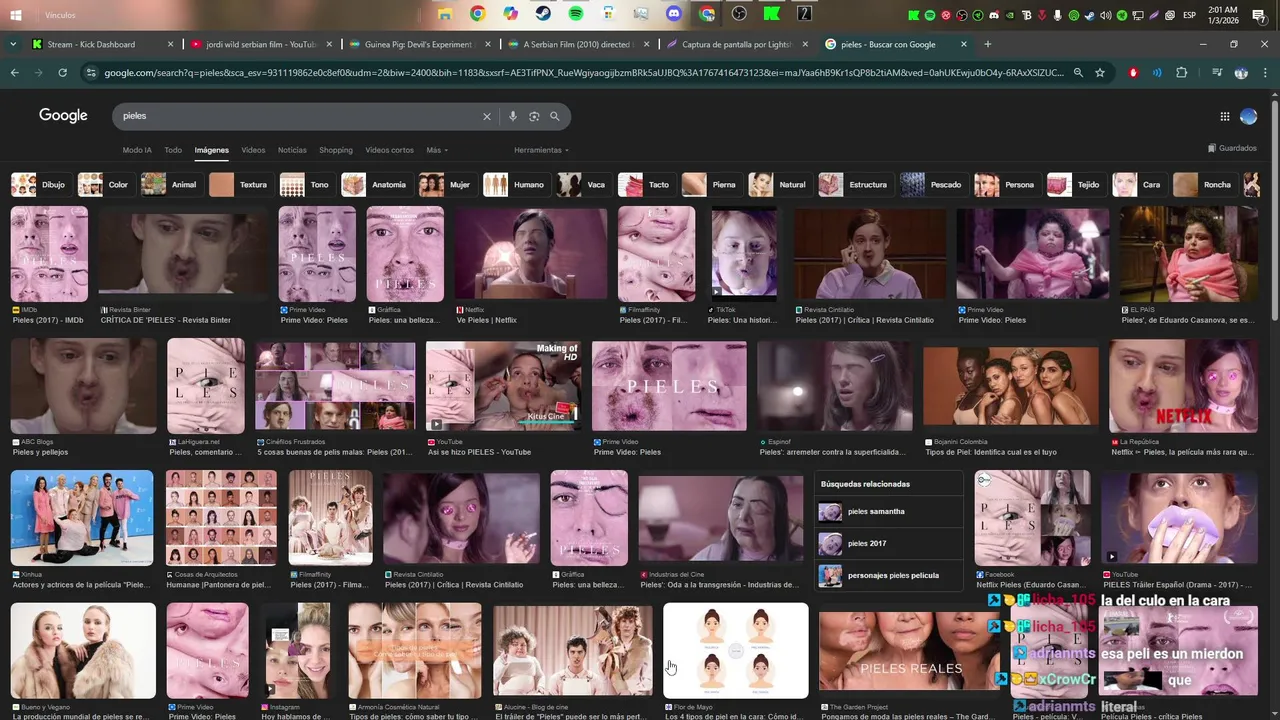Select the Noticias search tab

pos(292,150)
